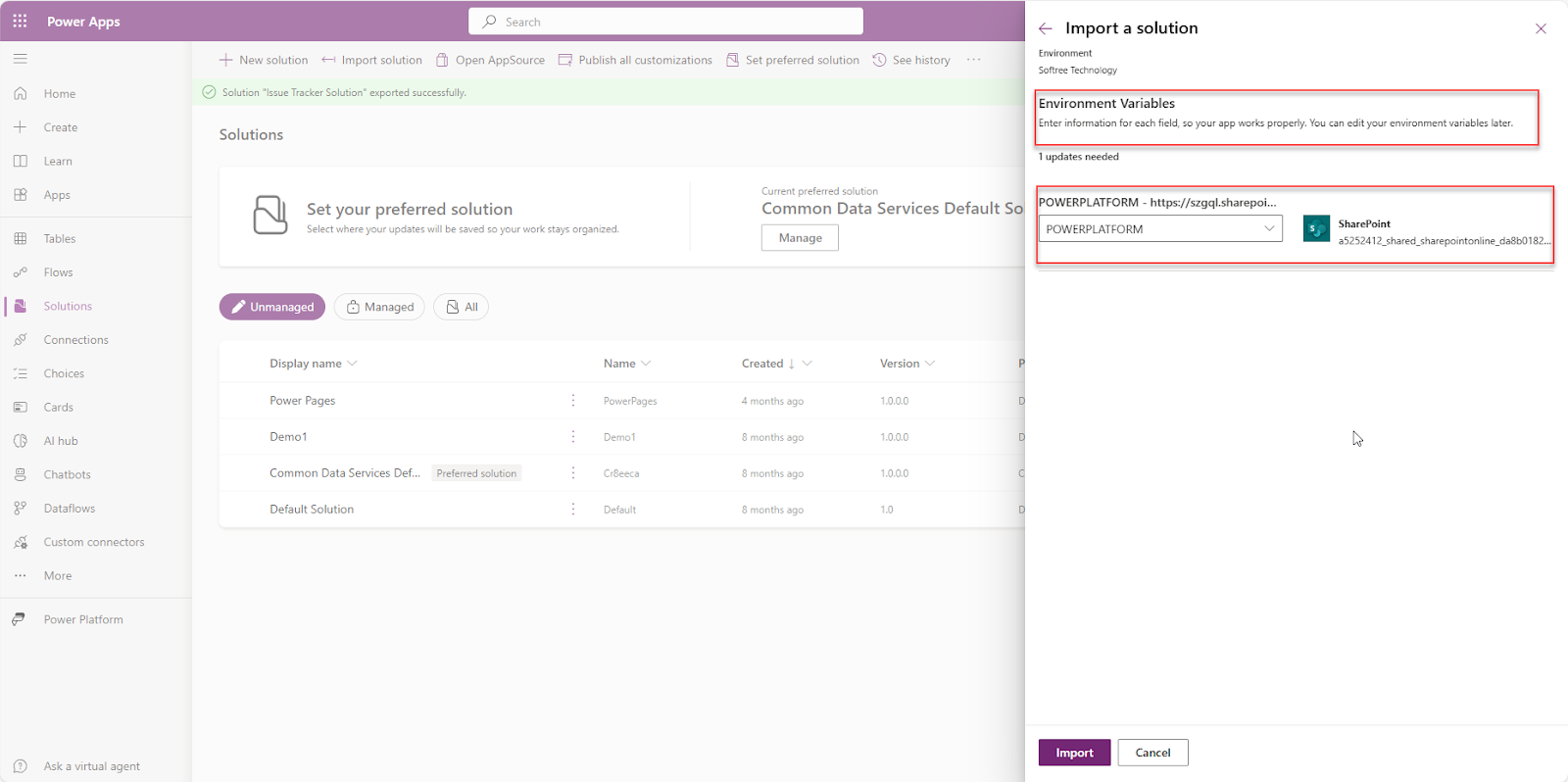The width and height of the screenshot is (1568, 782).
Task: Click the Custom connectors icon in sidebar
Action: [21, 542]
